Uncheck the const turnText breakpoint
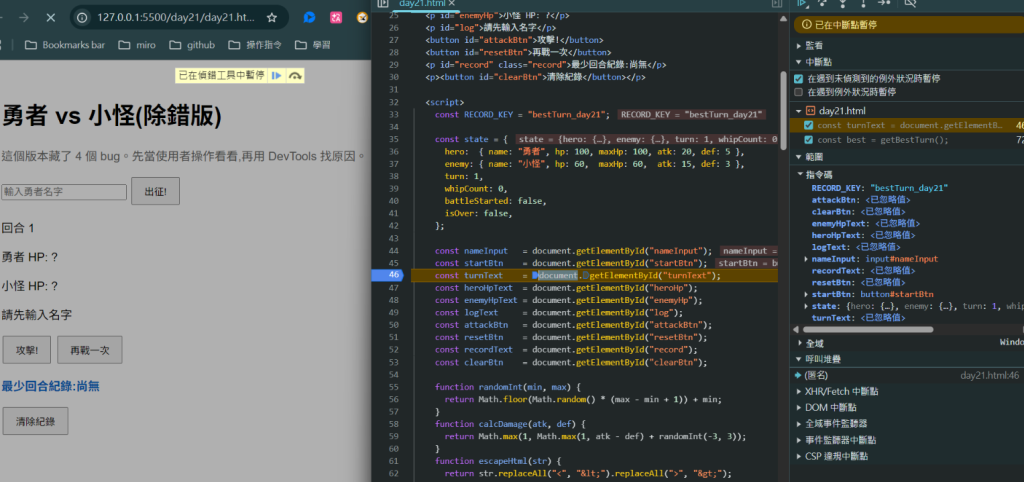 point(809,125)
